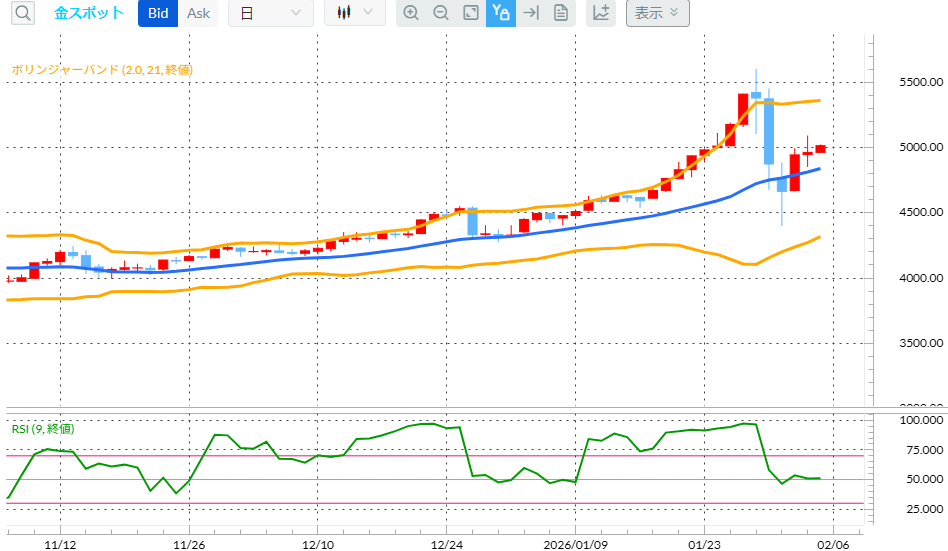Open the document notes icon

[561, 13]
